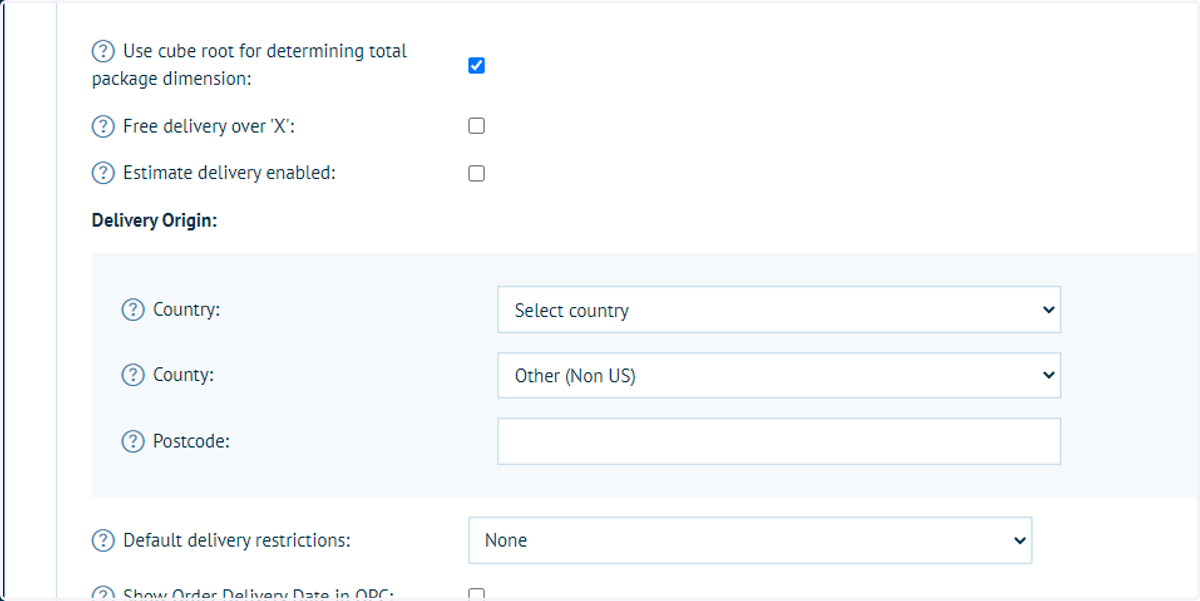Click help icon next to Country label
The image size is (1200, 601).
(133, 310)
